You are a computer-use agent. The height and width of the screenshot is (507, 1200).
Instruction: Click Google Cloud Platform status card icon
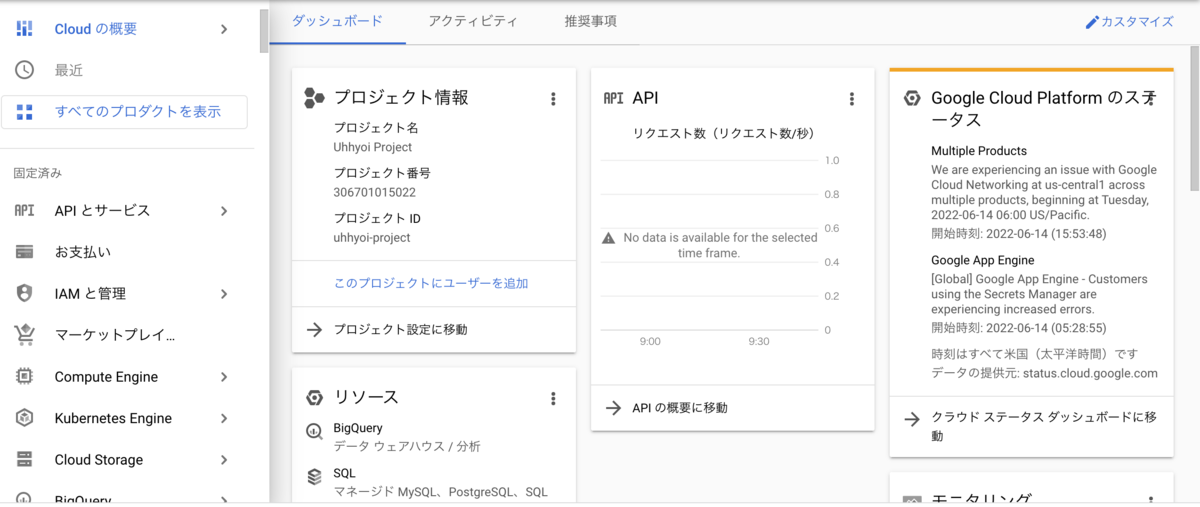coord(912,98)
